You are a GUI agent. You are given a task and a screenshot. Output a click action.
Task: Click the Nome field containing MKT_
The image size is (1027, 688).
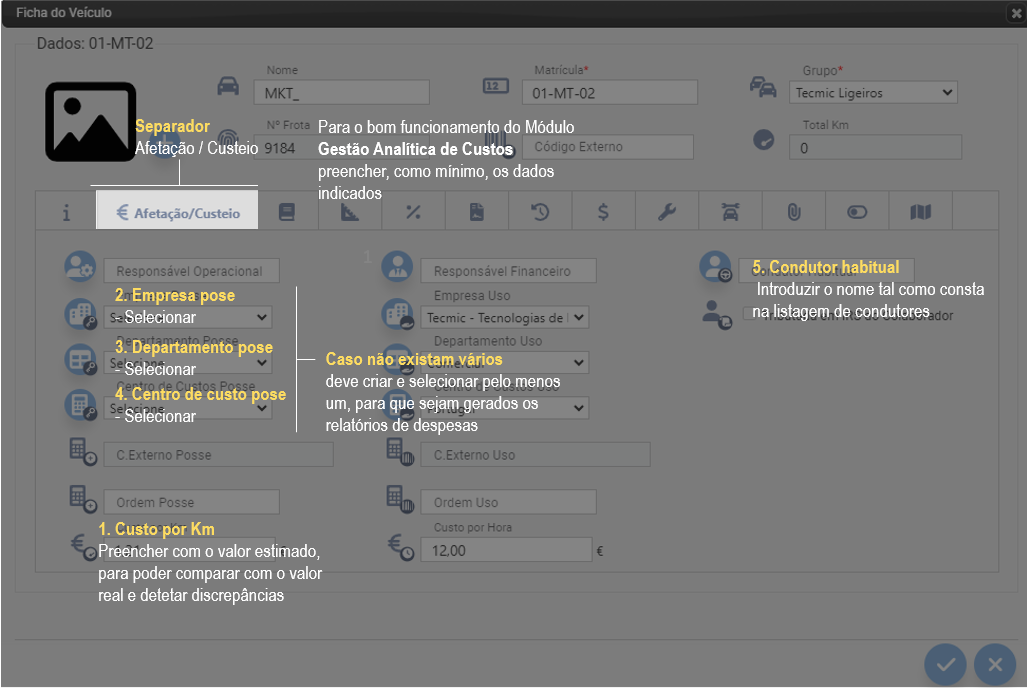341,92
